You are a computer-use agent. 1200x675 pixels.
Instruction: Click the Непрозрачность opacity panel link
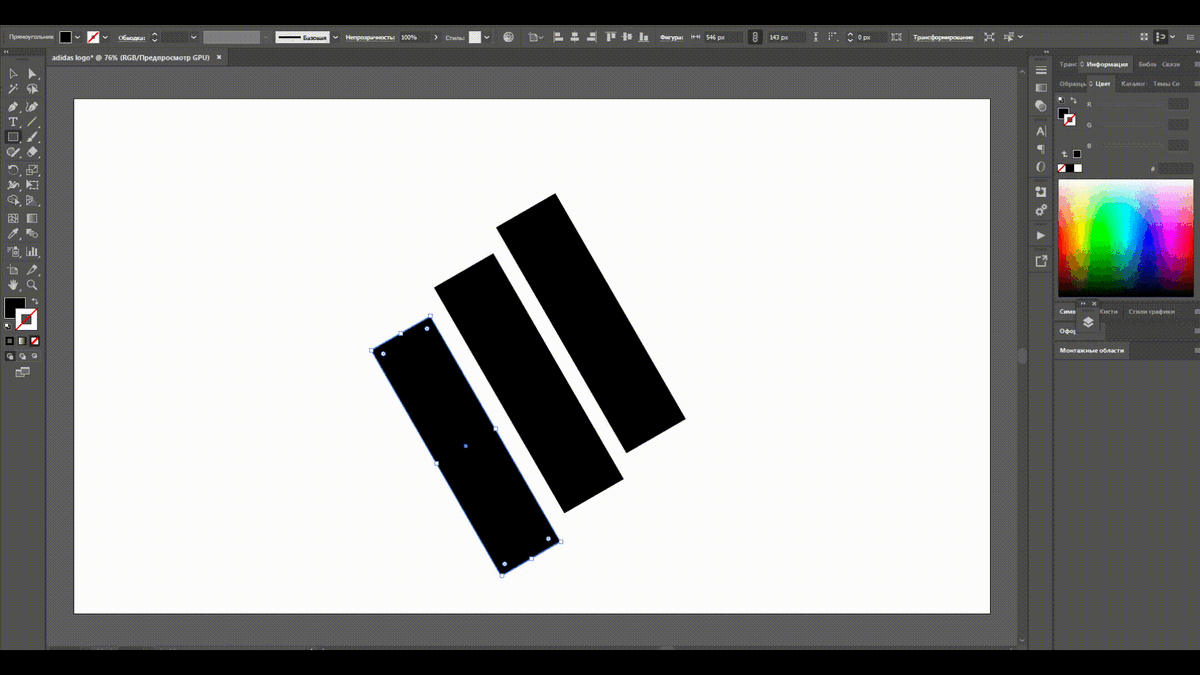click(370, 37)
